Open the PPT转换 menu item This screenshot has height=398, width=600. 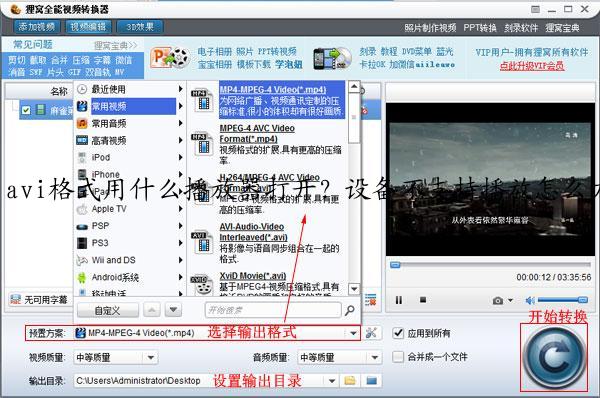480,28
